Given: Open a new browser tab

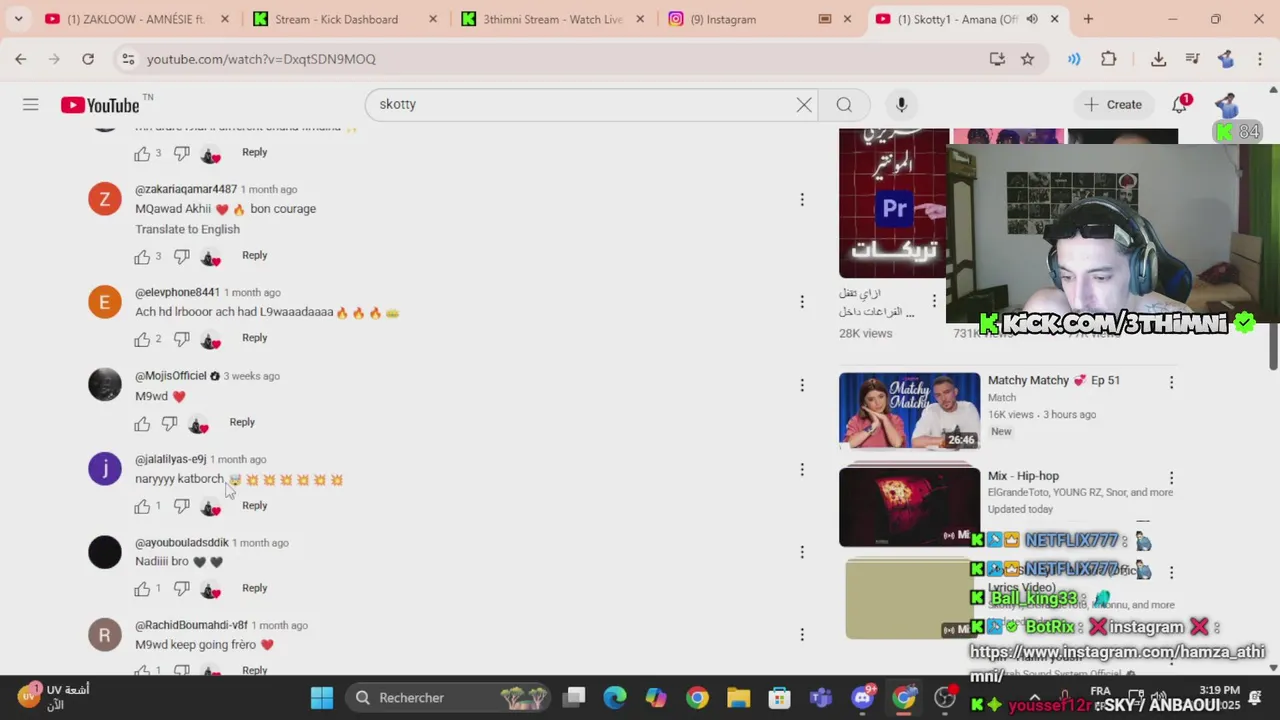Looking at the screenshot, I should (x=1088, y=19).
